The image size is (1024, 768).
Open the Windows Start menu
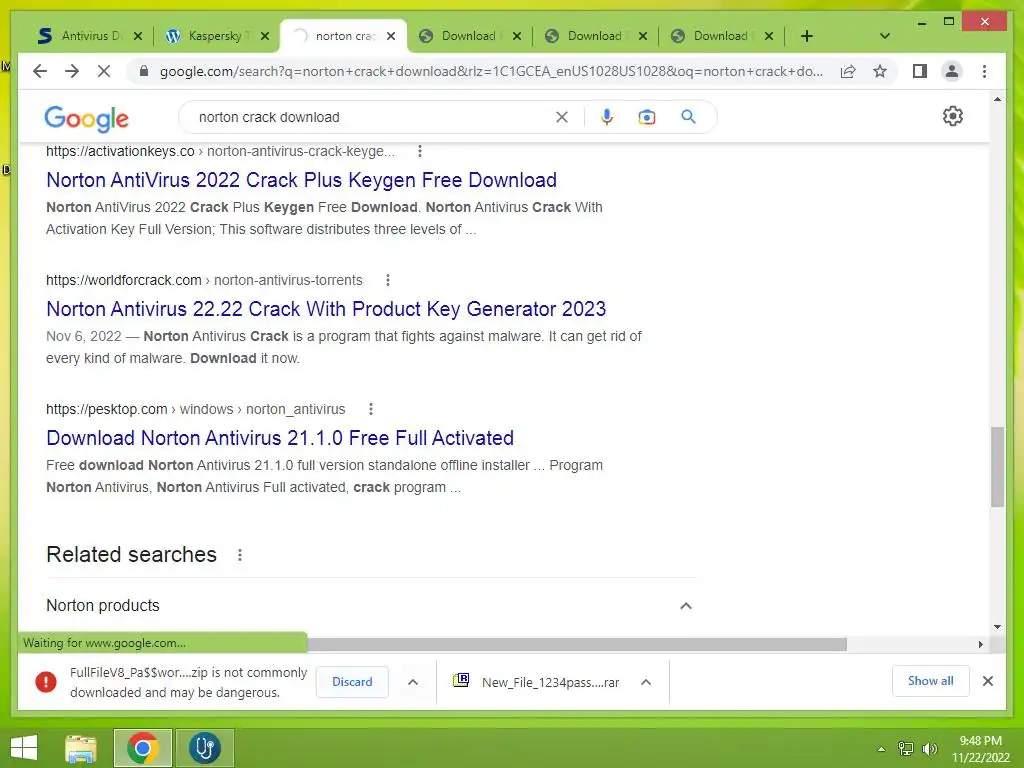point(24,748)
